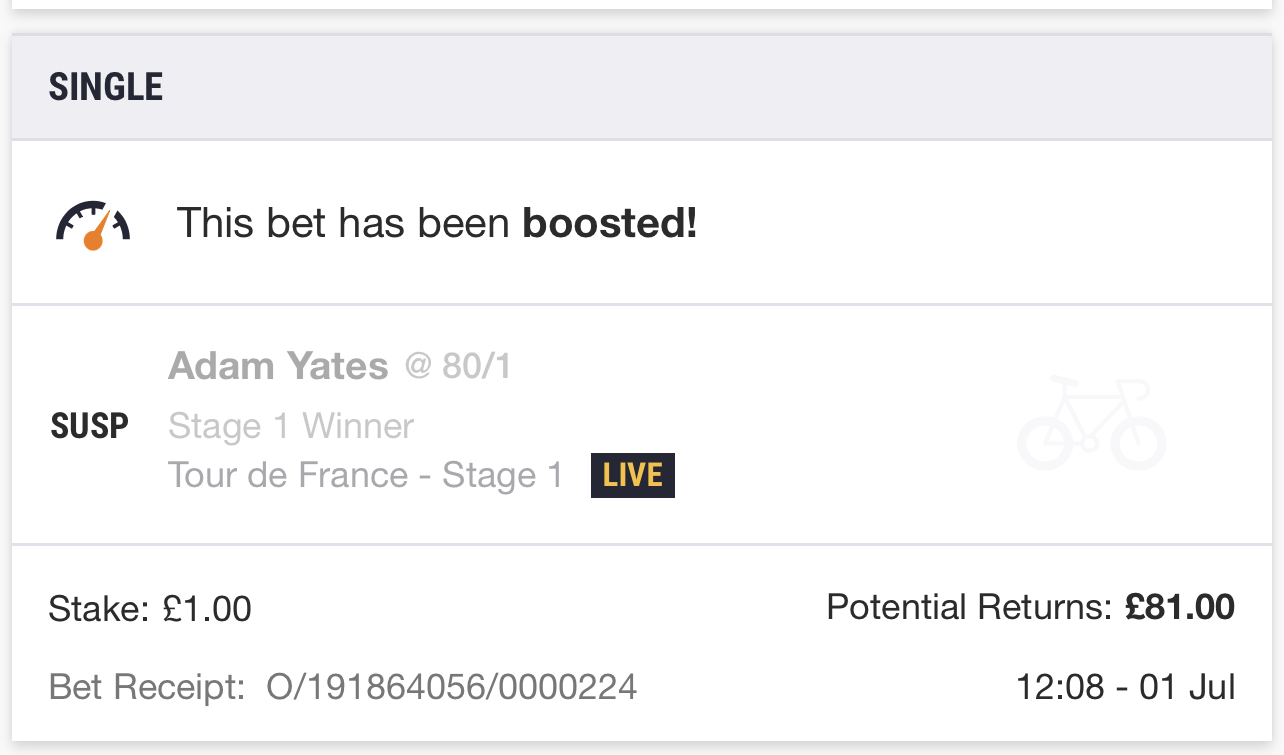Screen dimensions: 1284x755
Task: Click the Potential Returns label
Action: click(968, 607)
